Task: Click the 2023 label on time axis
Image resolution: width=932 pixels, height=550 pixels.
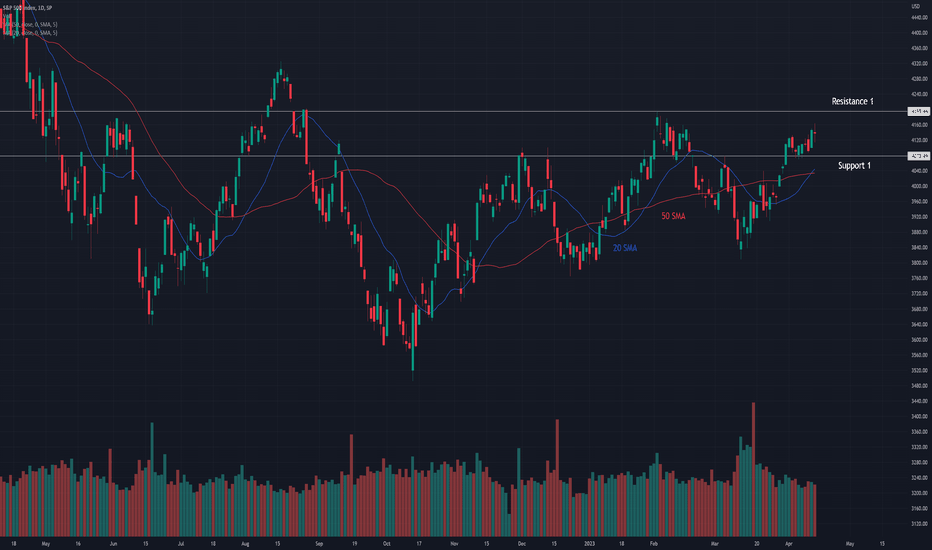Action: pos(589,543)
